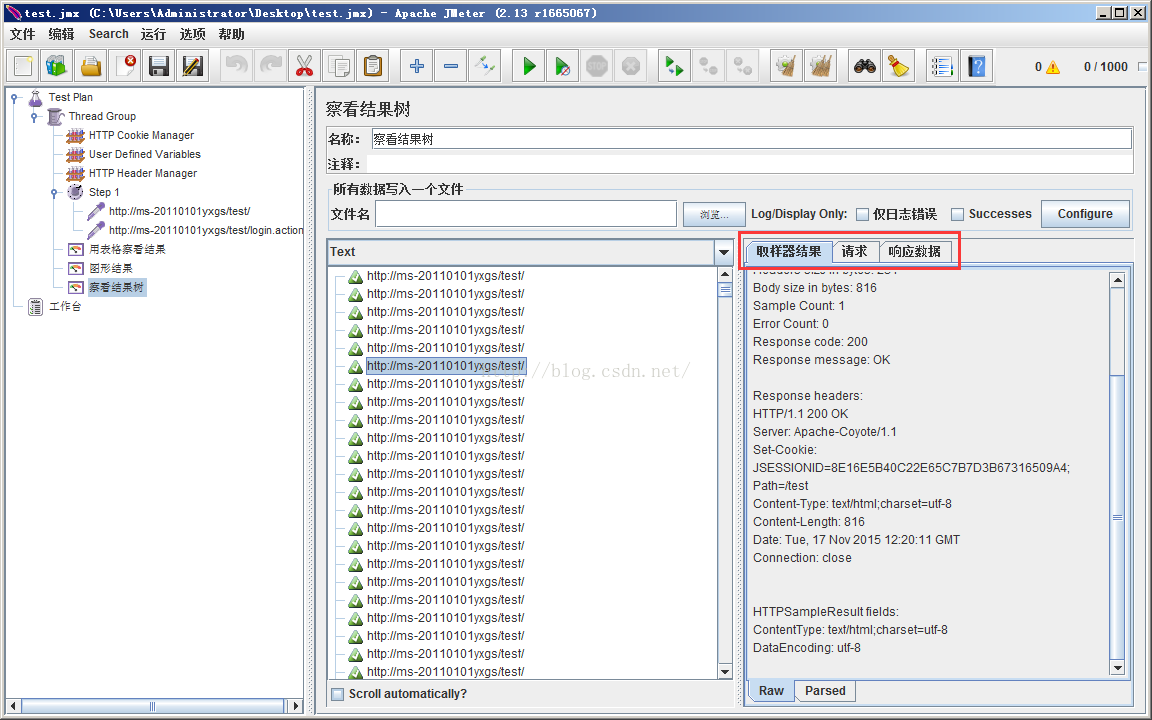Collapse the Test Plan tree node handle

14,97
